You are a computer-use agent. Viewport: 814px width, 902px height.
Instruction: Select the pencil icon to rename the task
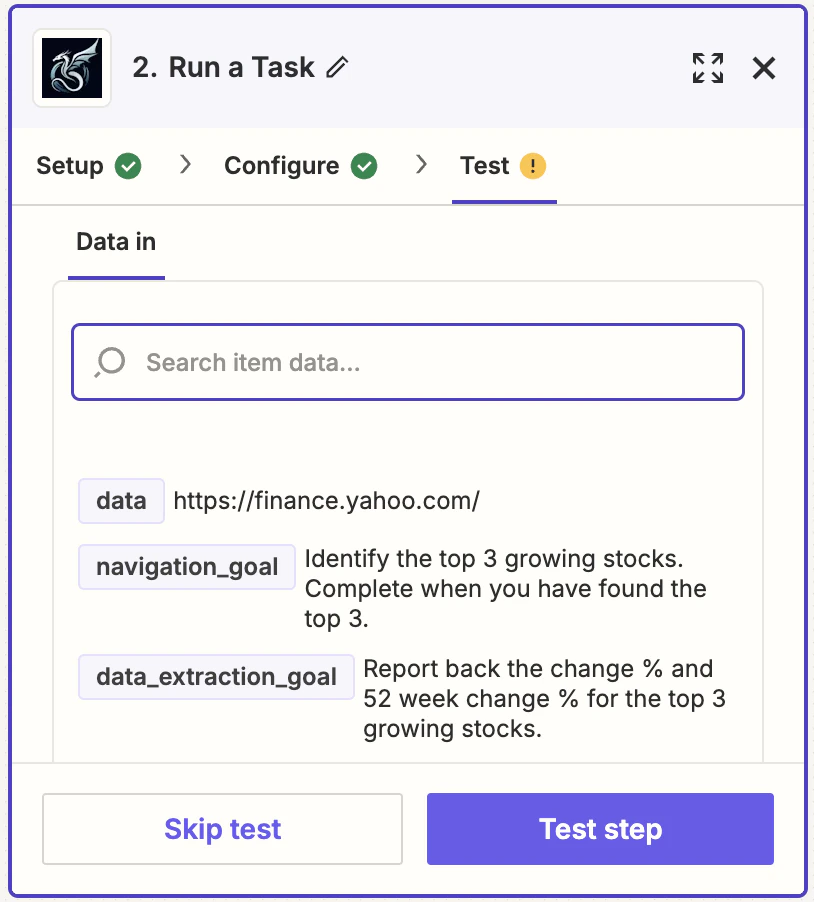click(x=337, y=67)
